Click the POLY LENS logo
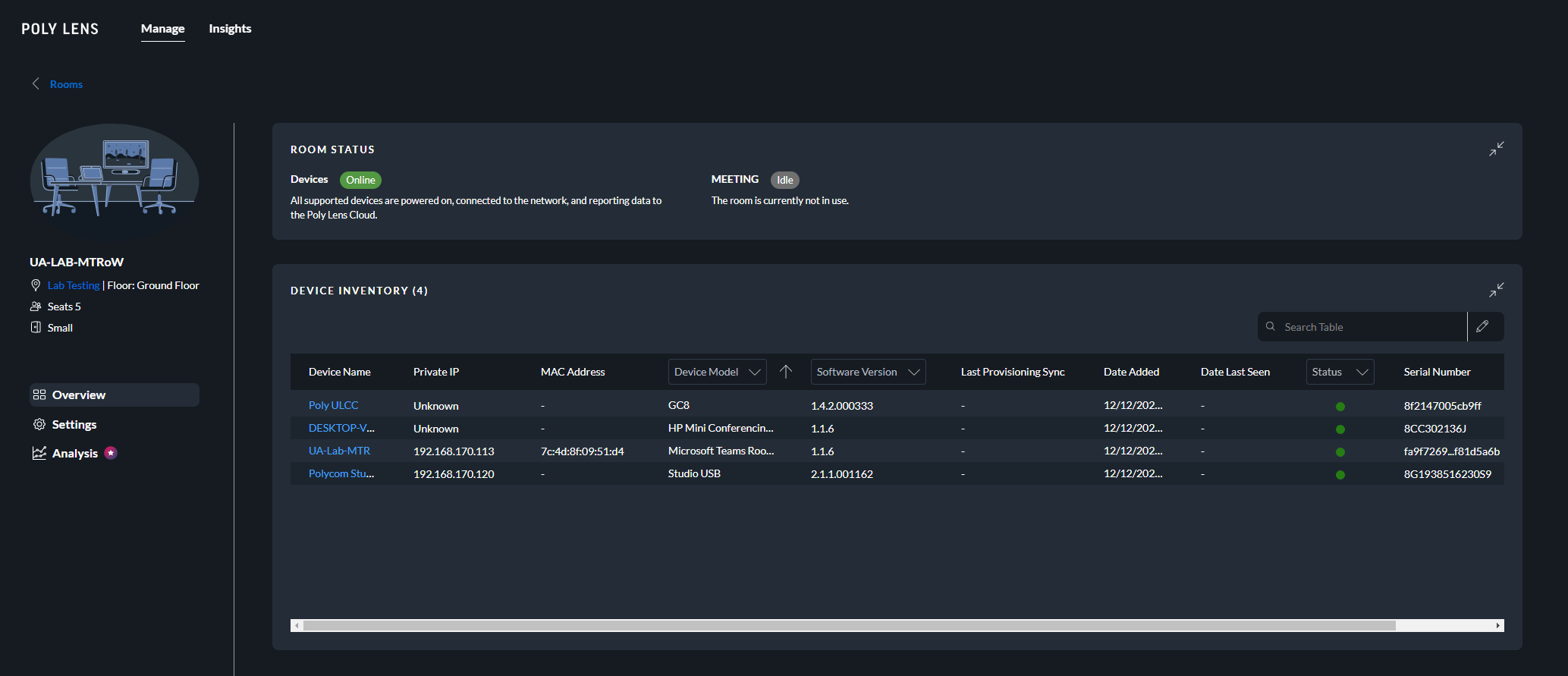This screenshot has width=1568, height=676. click(60, 29)
